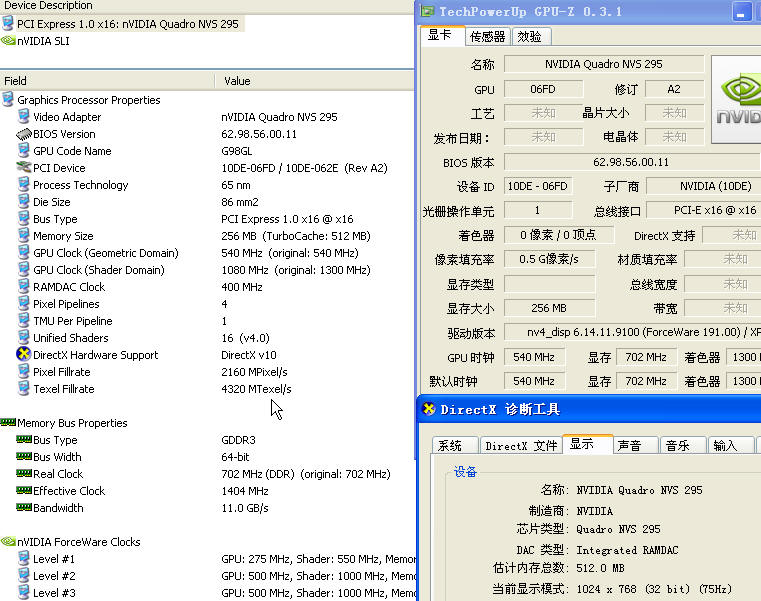Click the 10DE-06FD / 10DE-062E PCI device value

tap(304, 168)
